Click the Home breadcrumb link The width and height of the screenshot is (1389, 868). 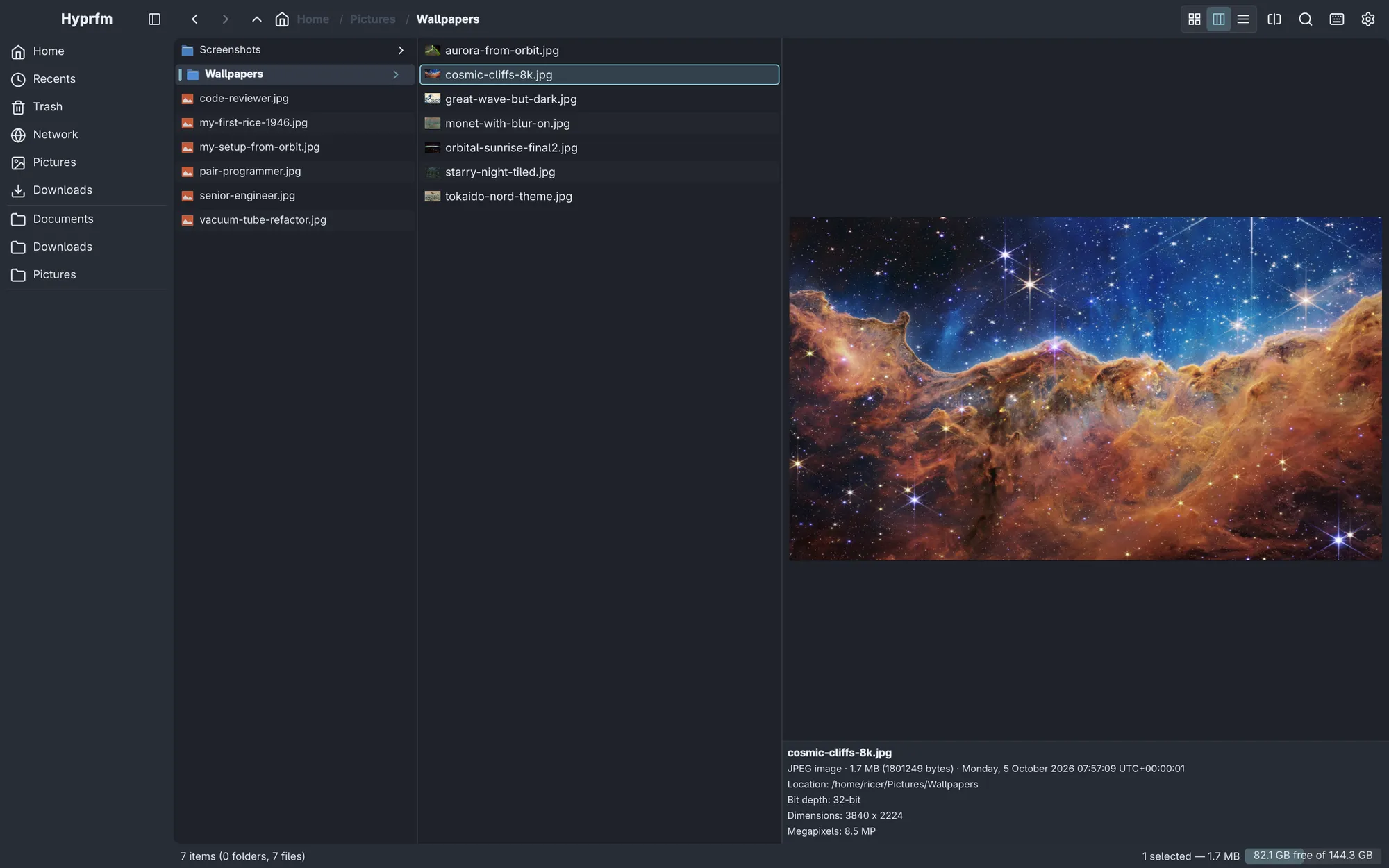[313, 19]
